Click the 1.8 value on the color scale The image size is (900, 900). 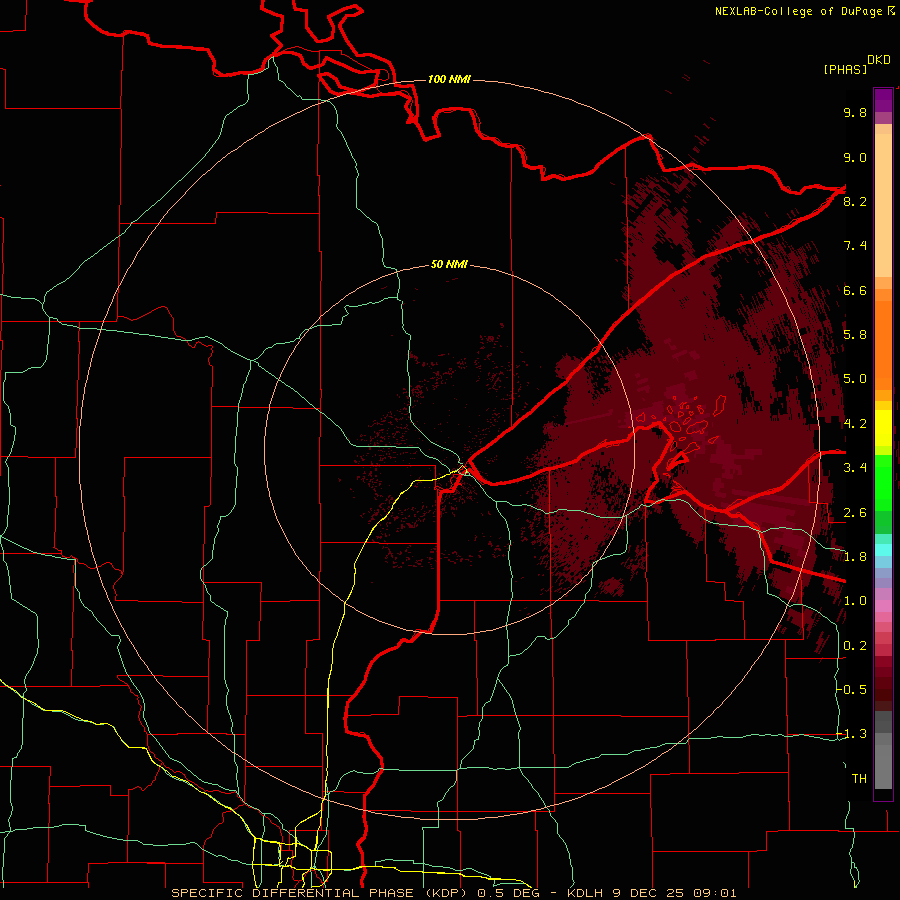coord(855,557)
